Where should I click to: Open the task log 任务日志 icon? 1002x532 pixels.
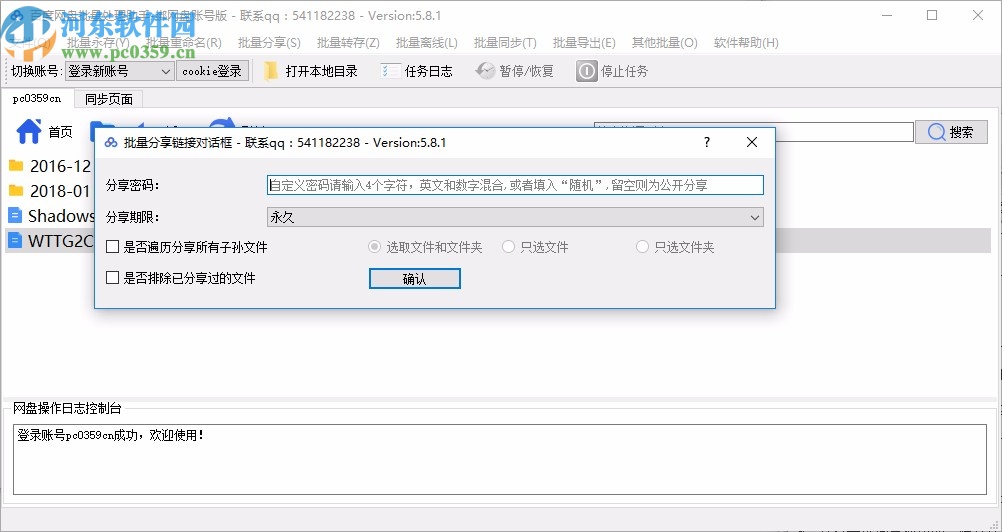(x=390, y=71)
